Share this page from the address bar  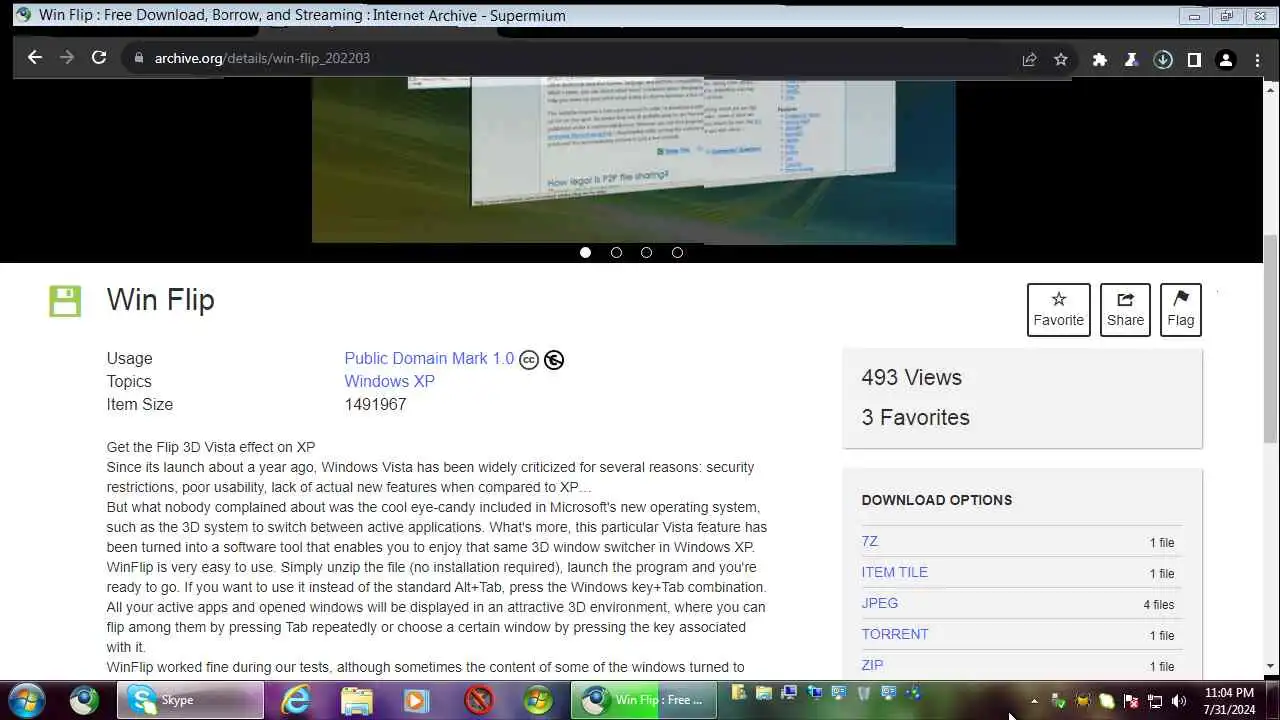point(1029,59)
